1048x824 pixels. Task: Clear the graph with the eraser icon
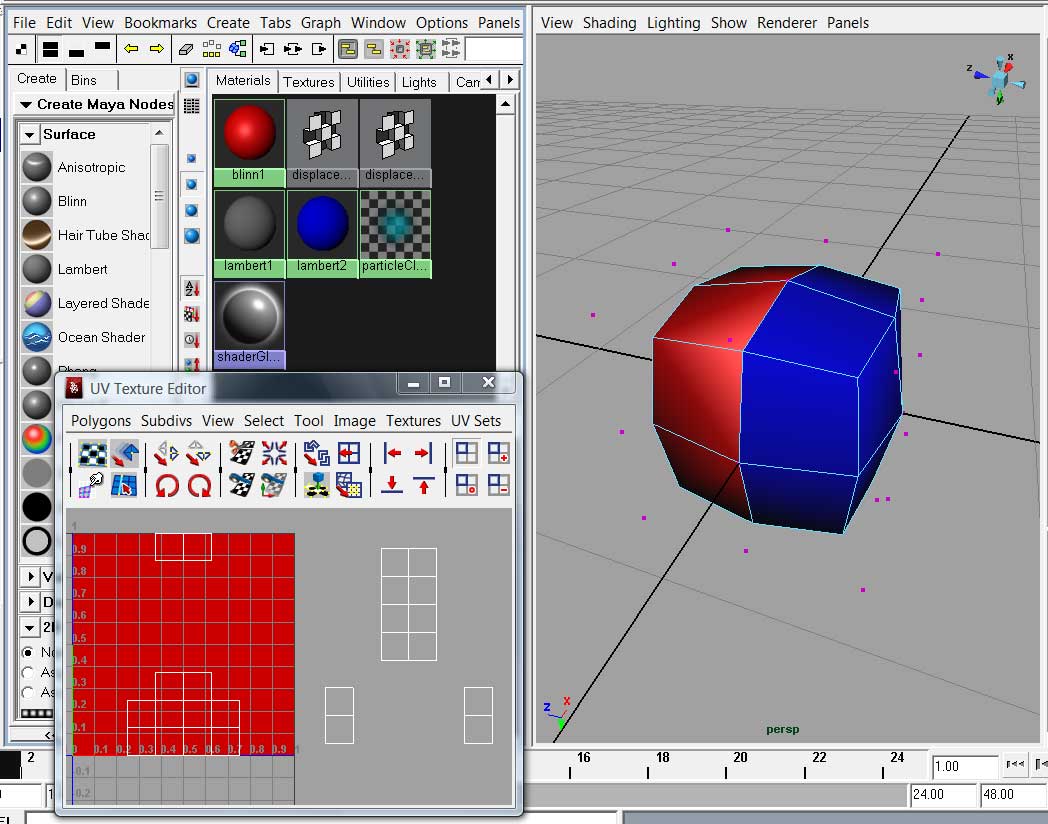186,49
